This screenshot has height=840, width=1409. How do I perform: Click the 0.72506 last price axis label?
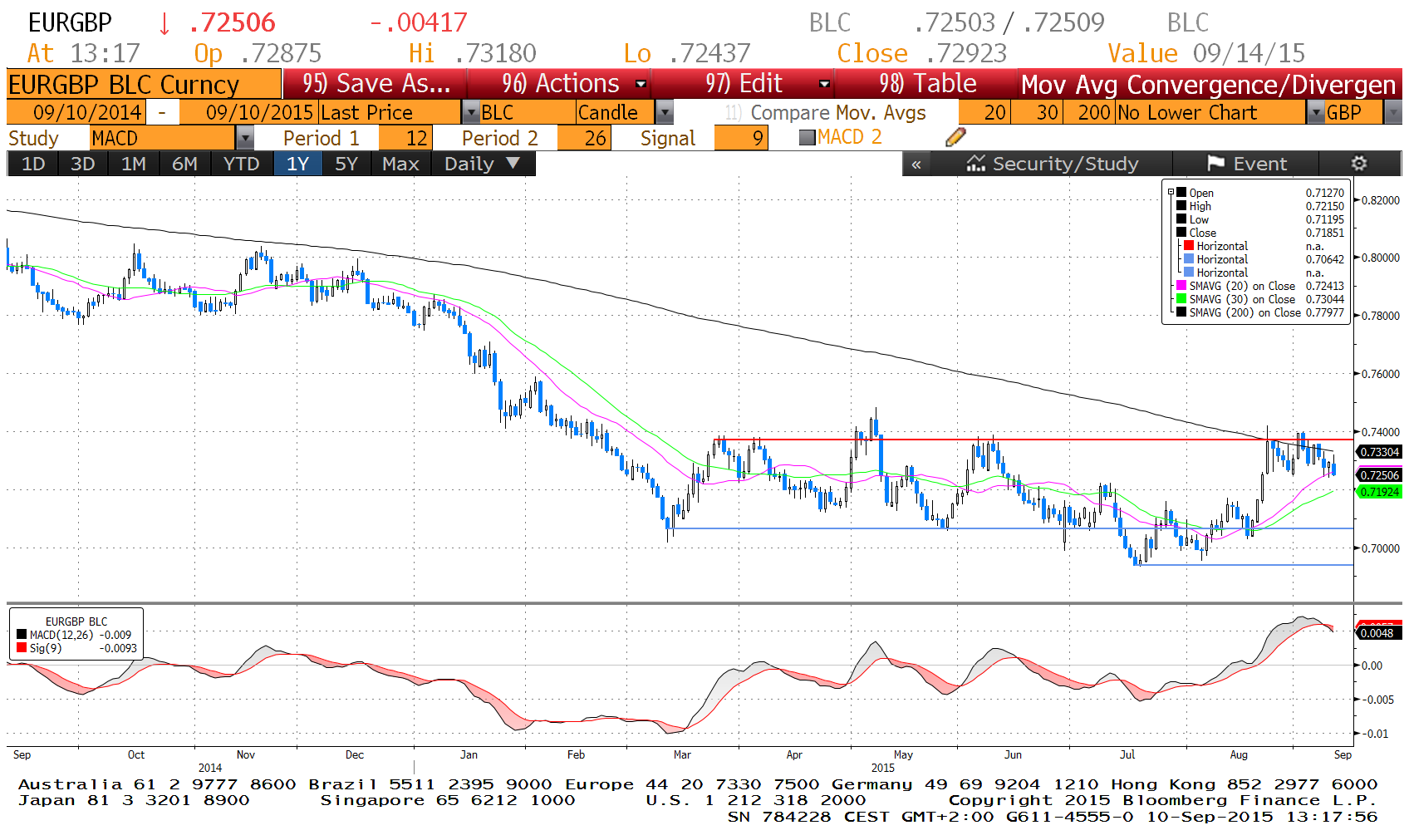click(x=1379, y=475)
